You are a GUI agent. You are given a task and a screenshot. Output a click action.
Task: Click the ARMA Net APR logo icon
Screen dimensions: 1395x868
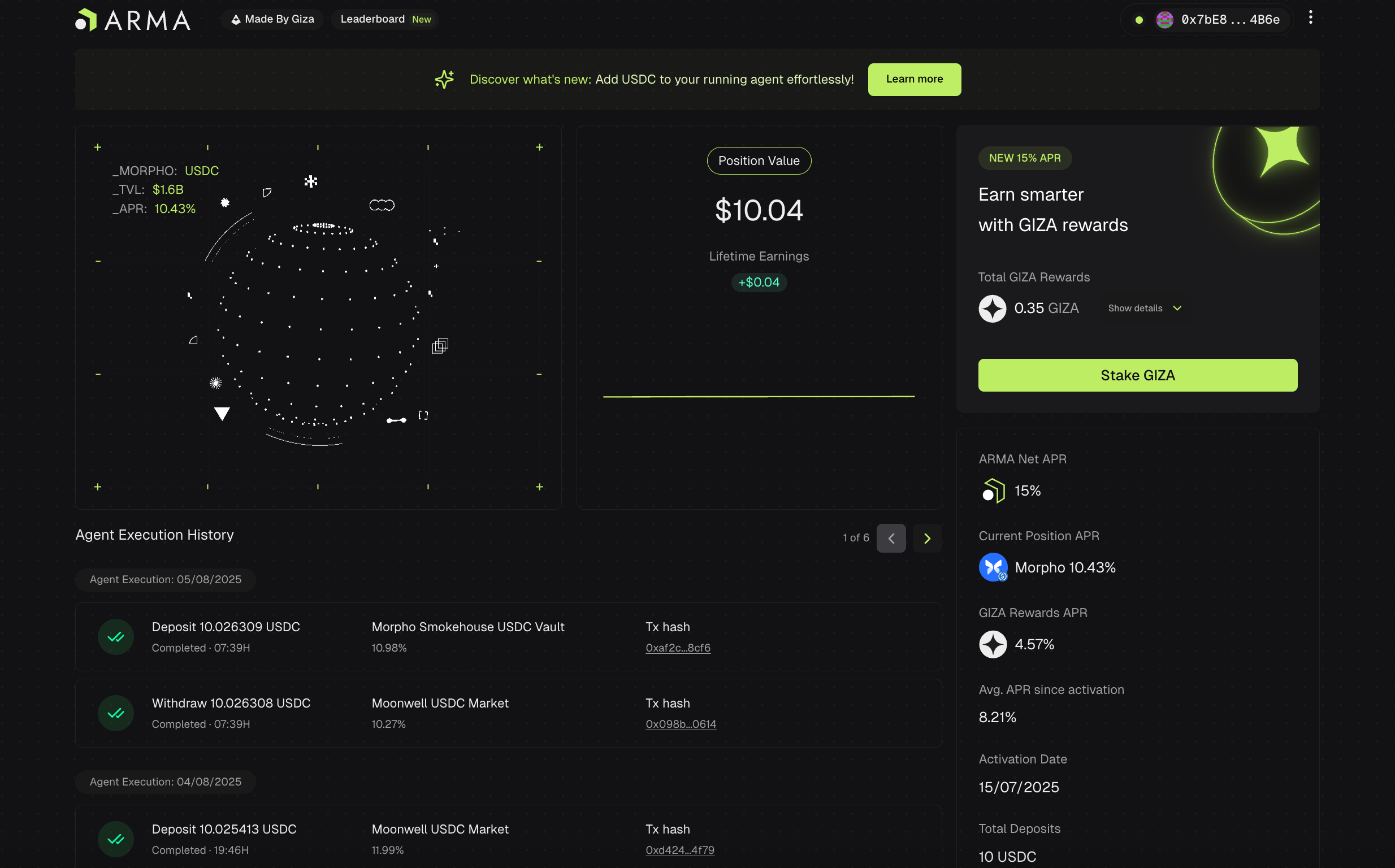coord(993,491)
